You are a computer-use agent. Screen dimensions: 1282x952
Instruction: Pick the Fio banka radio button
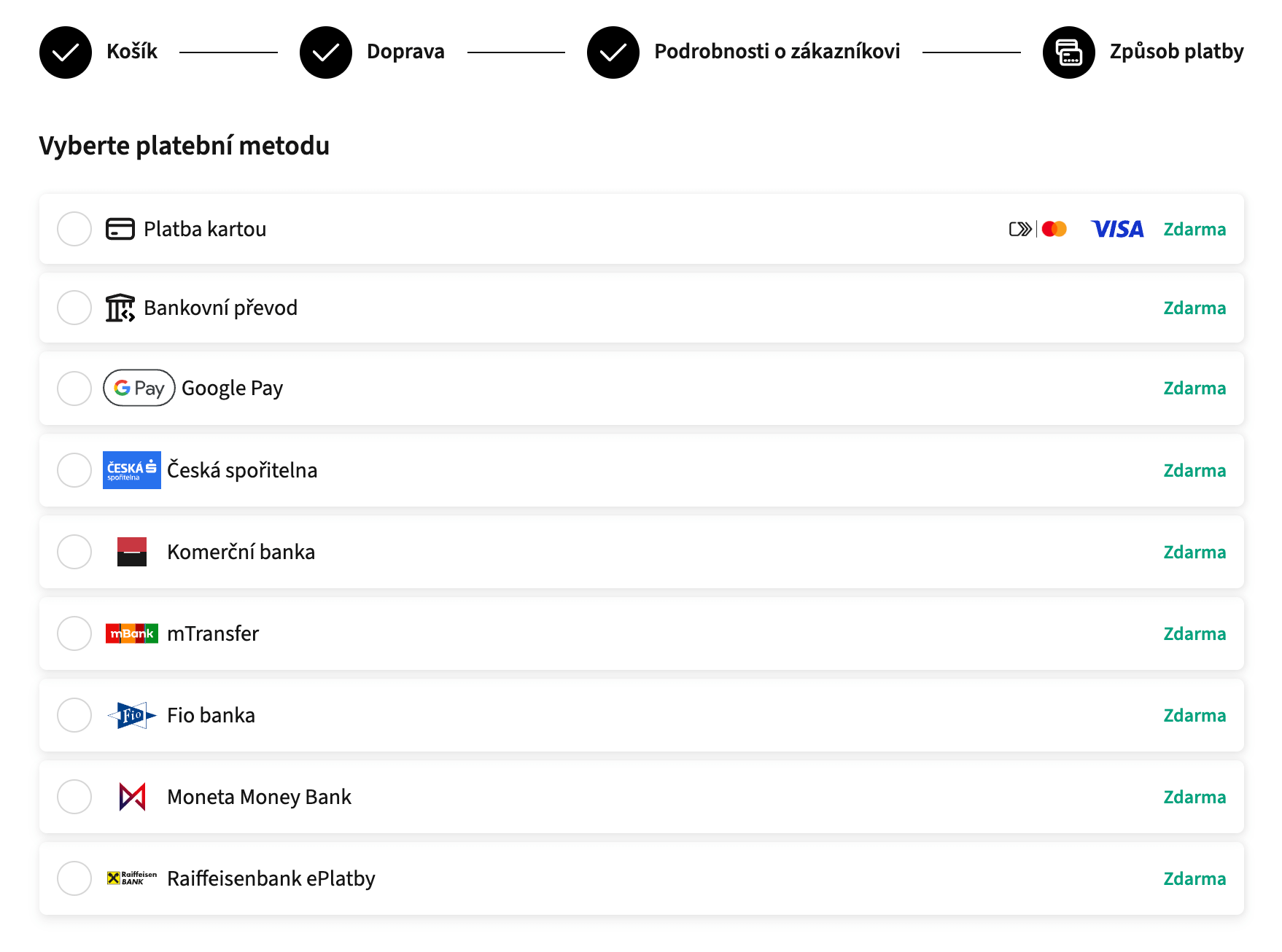(x=74, y=715)
